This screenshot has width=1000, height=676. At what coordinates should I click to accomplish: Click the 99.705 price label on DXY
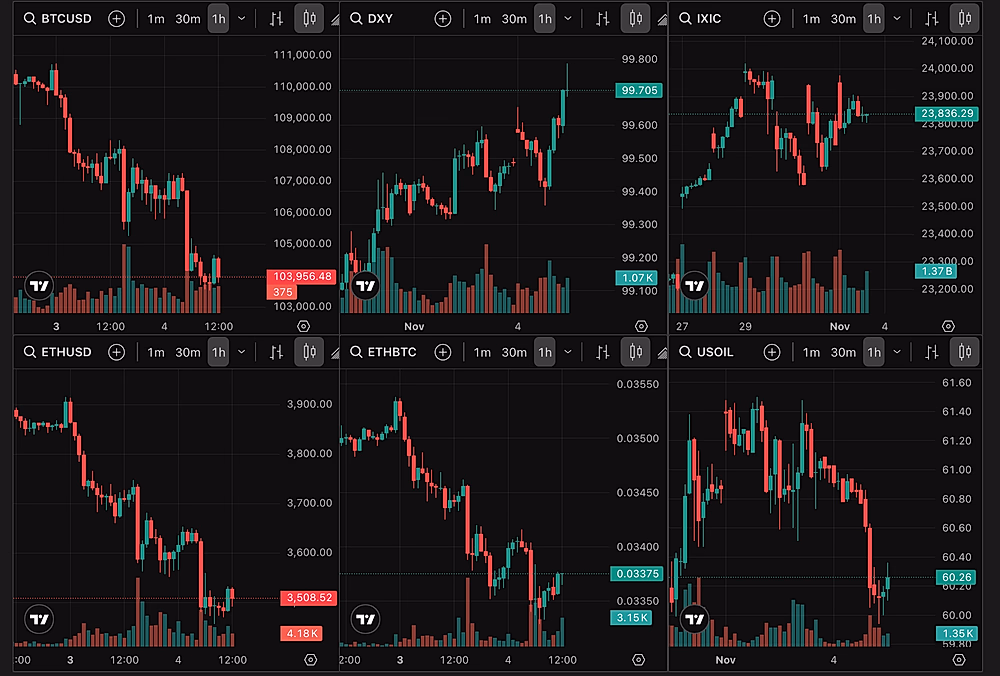(640, 90)
